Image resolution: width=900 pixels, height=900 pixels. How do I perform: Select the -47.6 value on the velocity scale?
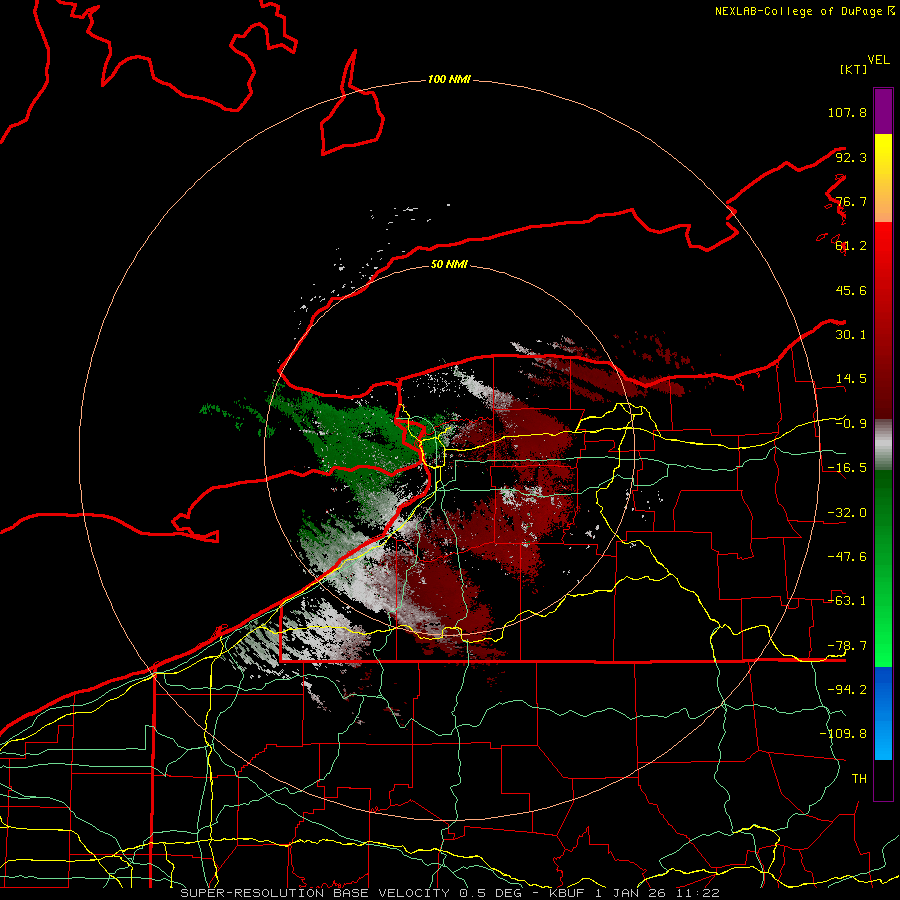[847, 557]
